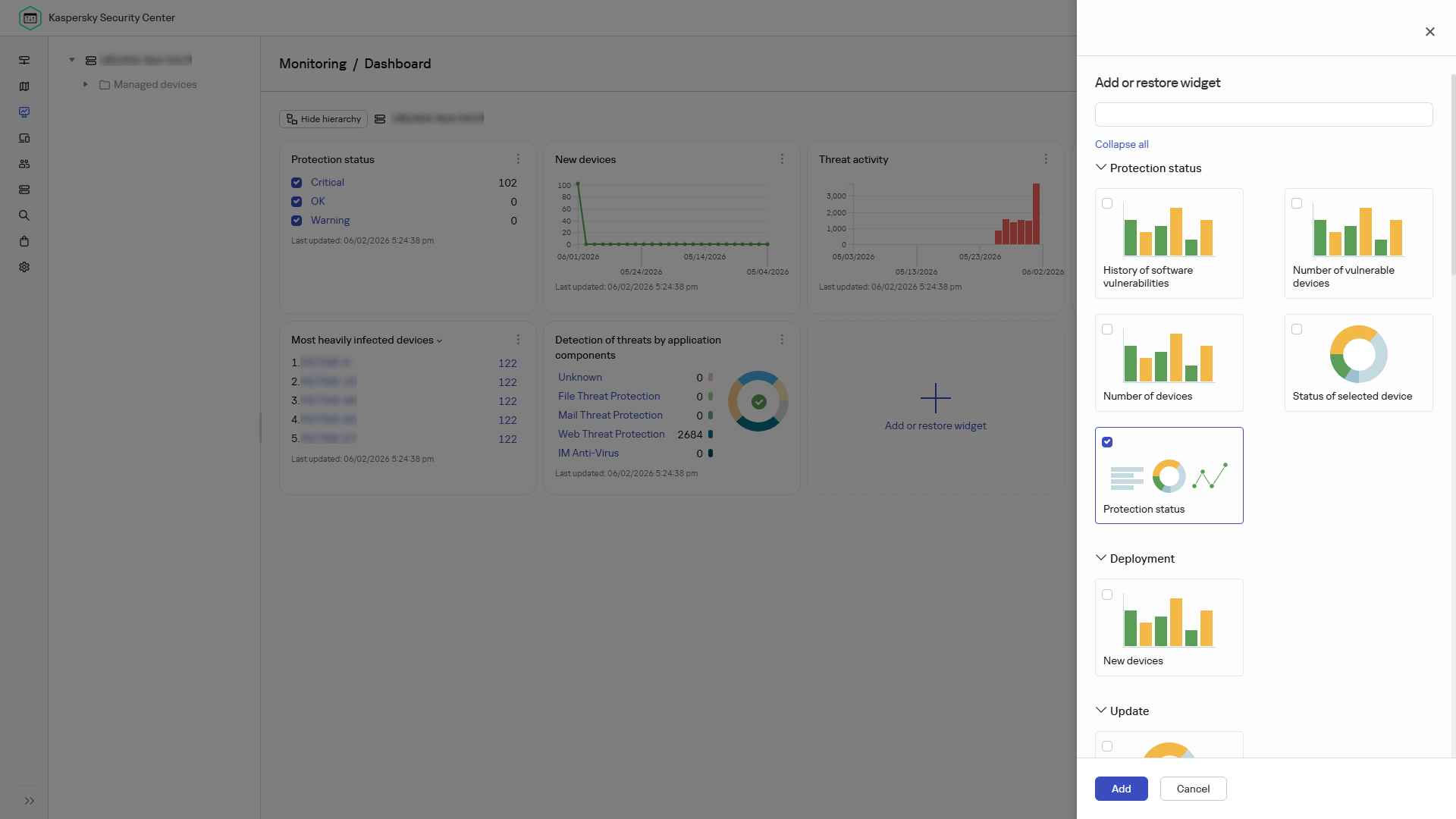Toggle Critical checkbox in Protection status widget
This screenshot has width=1456, height=819.
coord(297,183)
